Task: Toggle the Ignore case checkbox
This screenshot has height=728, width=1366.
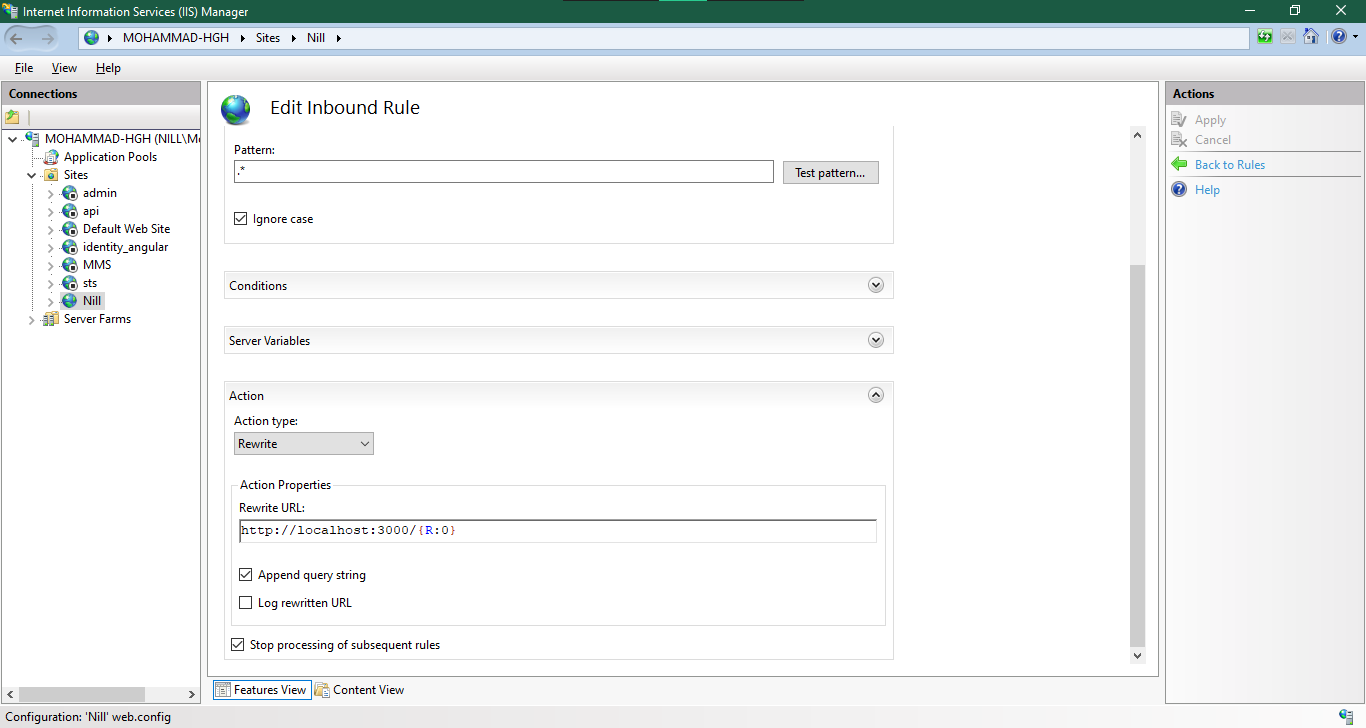Action: (x=241, y=219)
